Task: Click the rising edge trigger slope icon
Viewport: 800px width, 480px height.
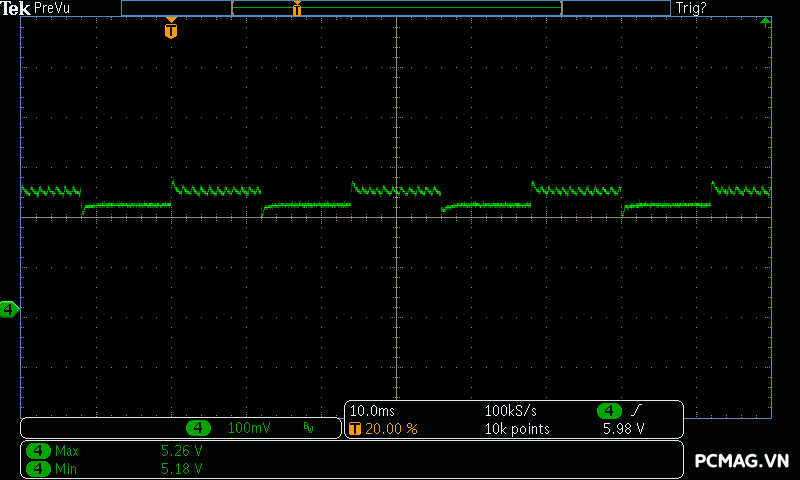Action: [x=636, y=411]
